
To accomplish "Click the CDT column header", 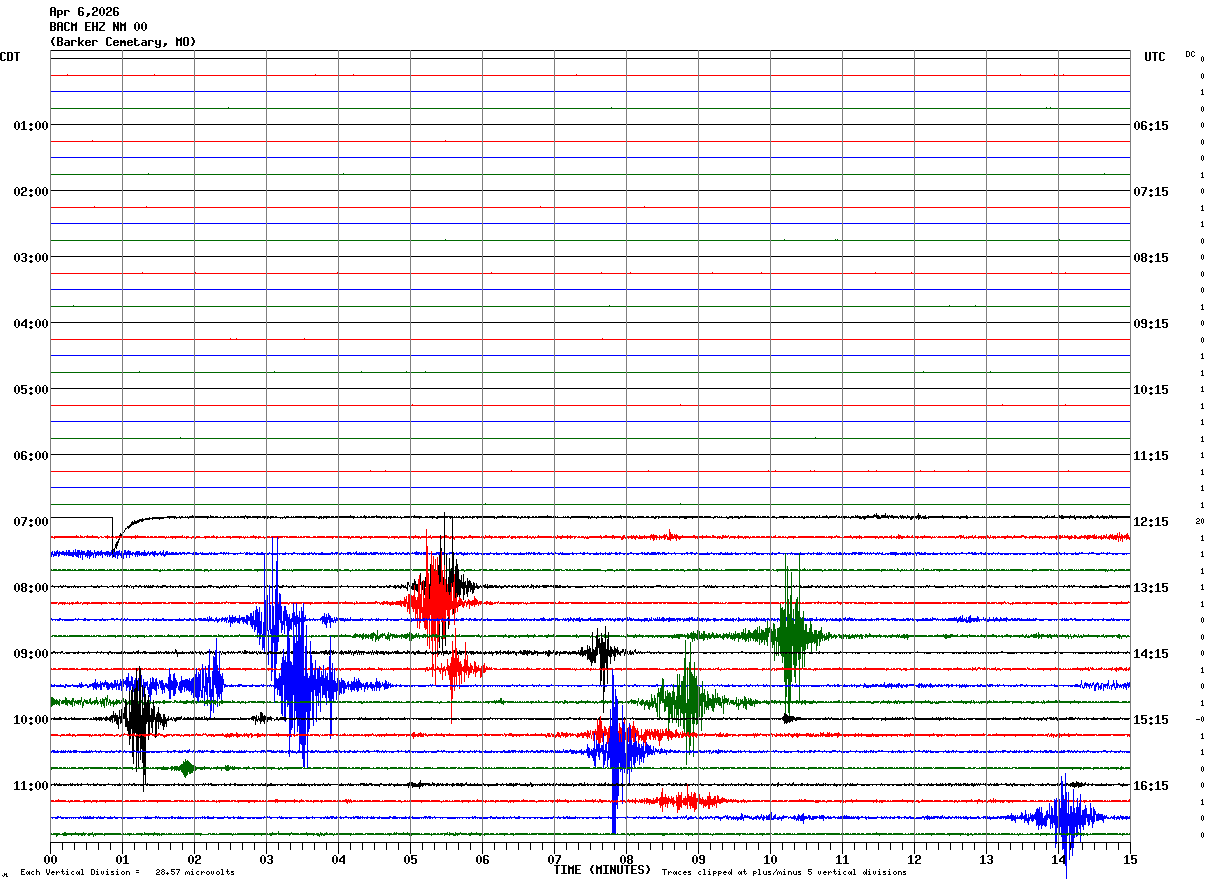I will tap(10, 57).
